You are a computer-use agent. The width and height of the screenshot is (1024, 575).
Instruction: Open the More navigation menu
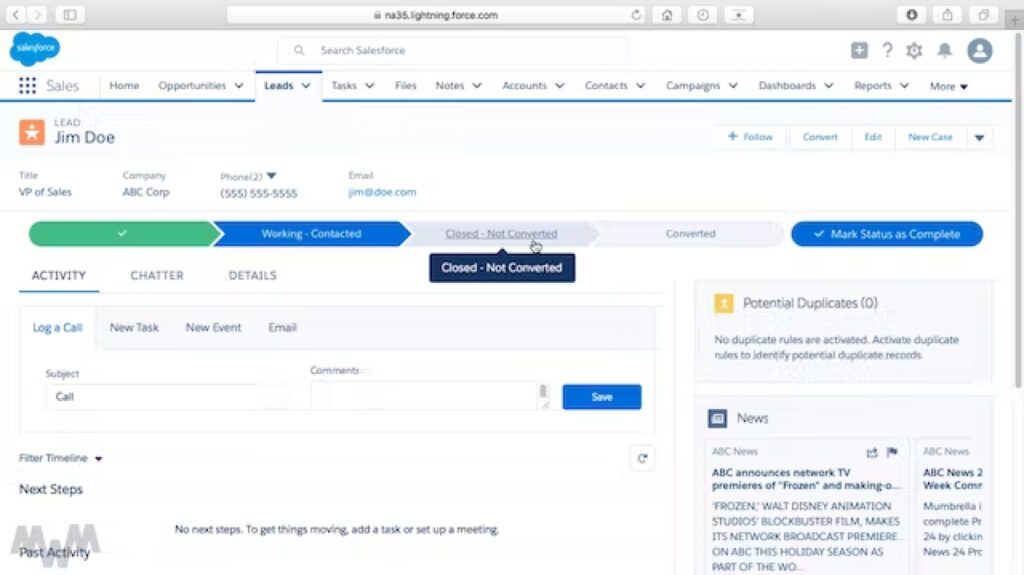click(x=949, y=86)
